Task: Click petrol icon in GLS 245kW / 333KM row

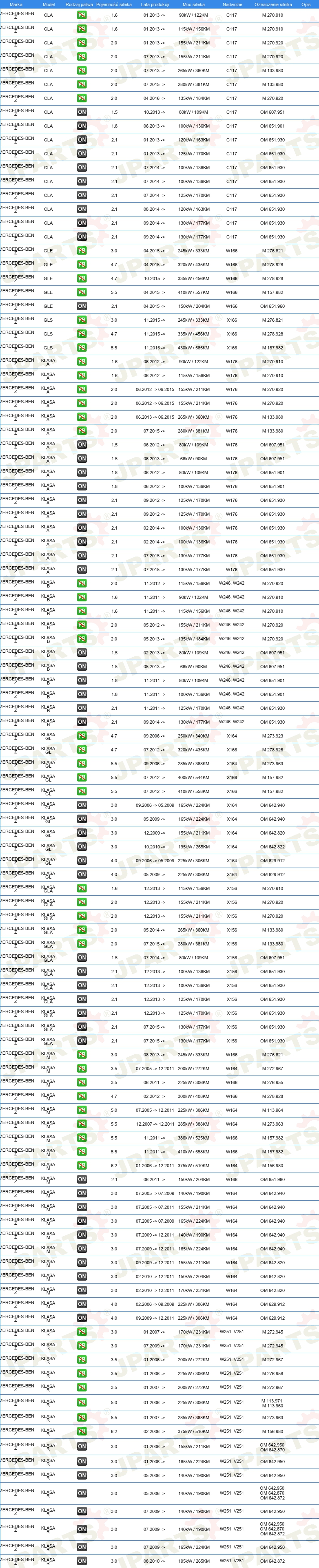Action: coord(82,320)
